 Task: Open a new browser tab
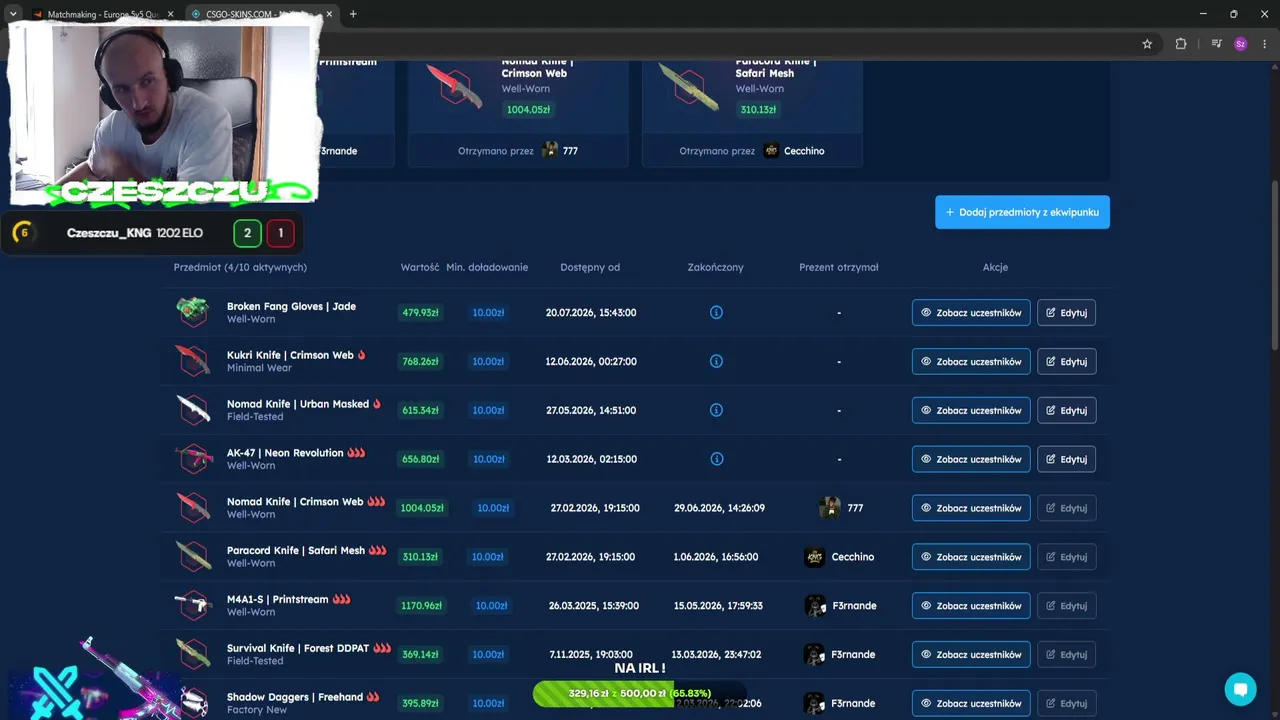click(353, 14)
